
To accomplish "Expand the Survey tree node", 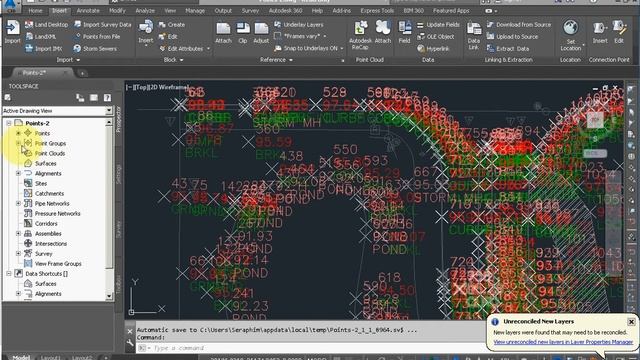I will 18,253.
